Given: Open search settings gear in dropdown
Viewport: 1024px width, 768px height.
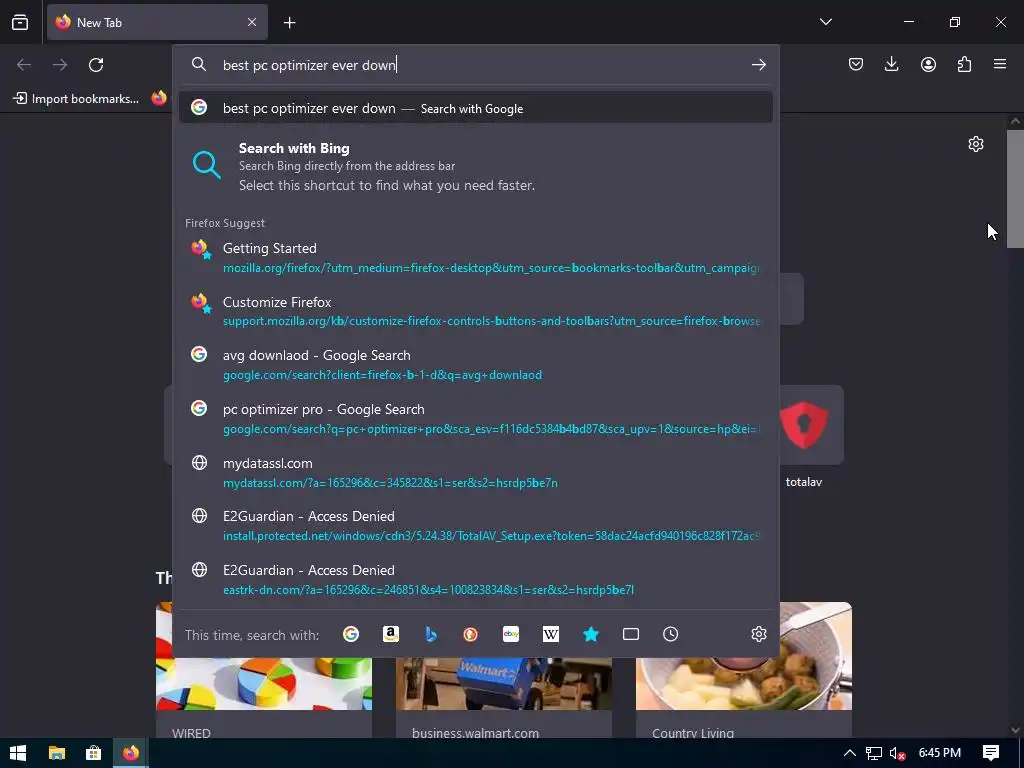Looking at the screenshot, I should pyautogui.click(x=758, y=634).
